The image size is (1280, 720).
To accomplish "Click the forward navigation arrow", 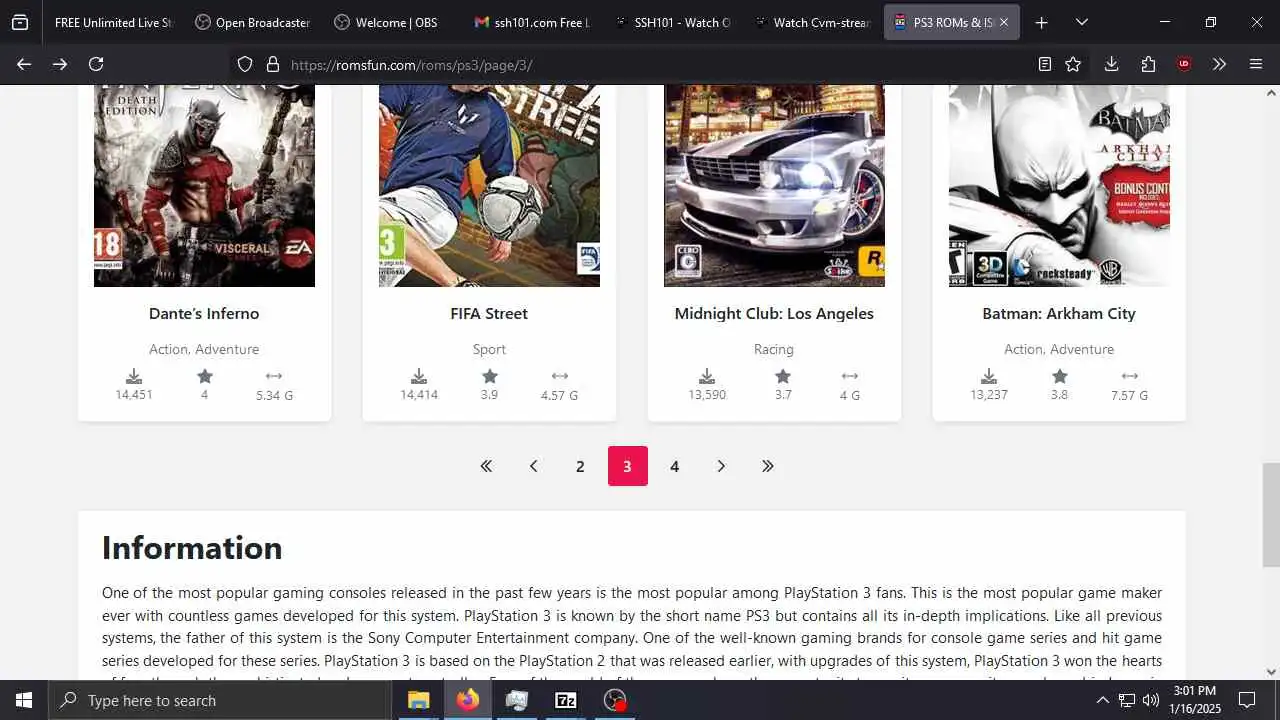I will coord(60,64).
